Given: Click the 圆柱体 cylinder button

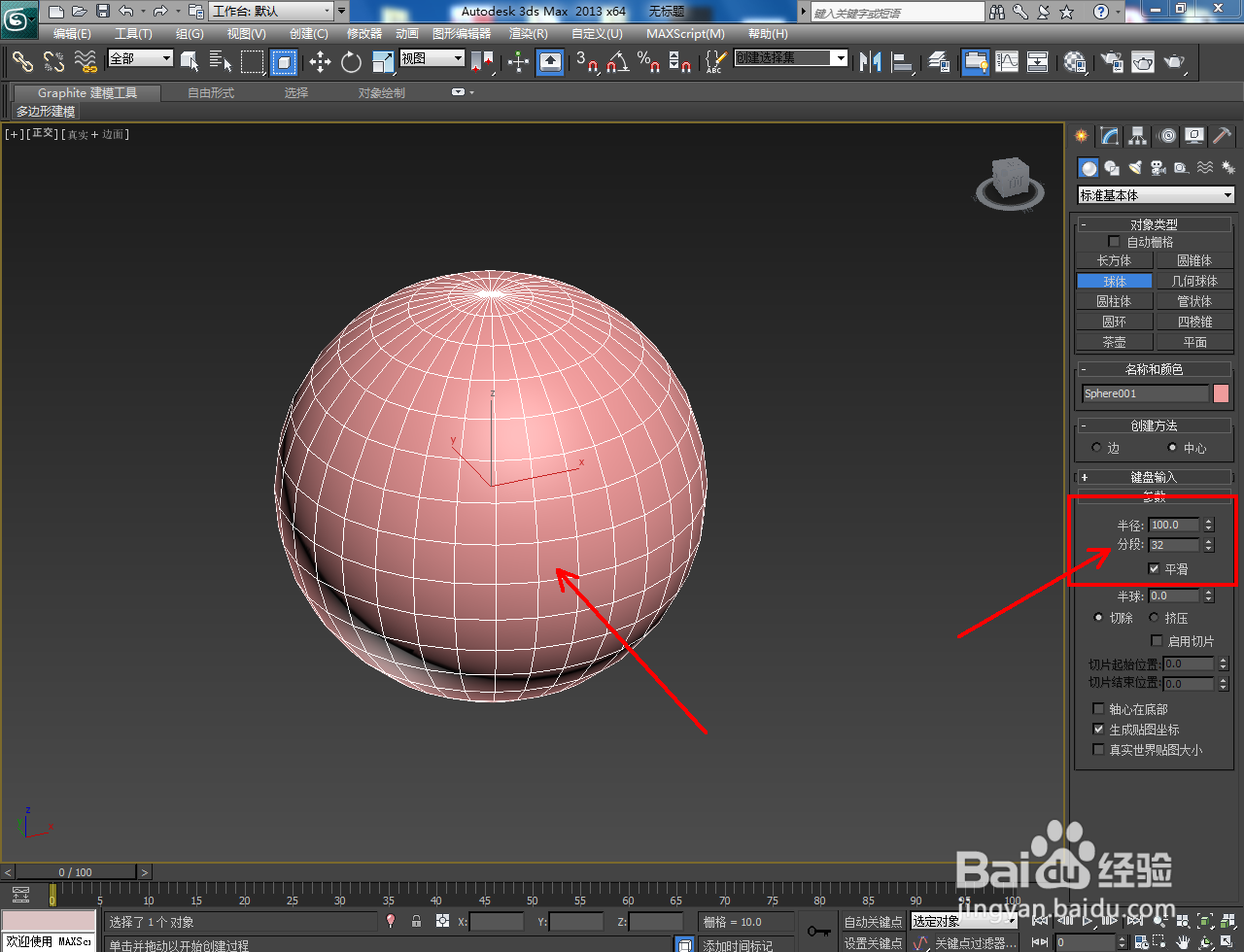Looking at the screenshot, I should coord(1115,301).
